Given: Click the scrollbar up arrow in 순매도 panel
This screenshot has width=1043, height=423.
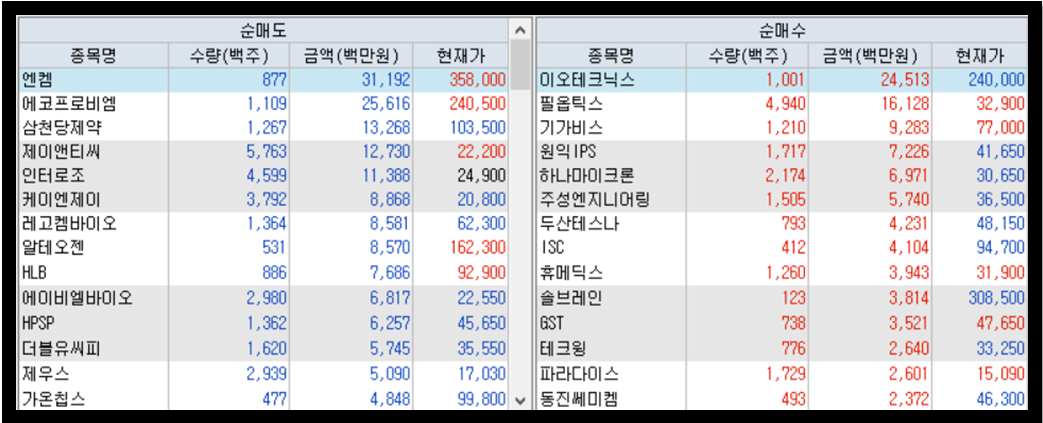Looking at the screenshot, I should click(x=520, y=31).
